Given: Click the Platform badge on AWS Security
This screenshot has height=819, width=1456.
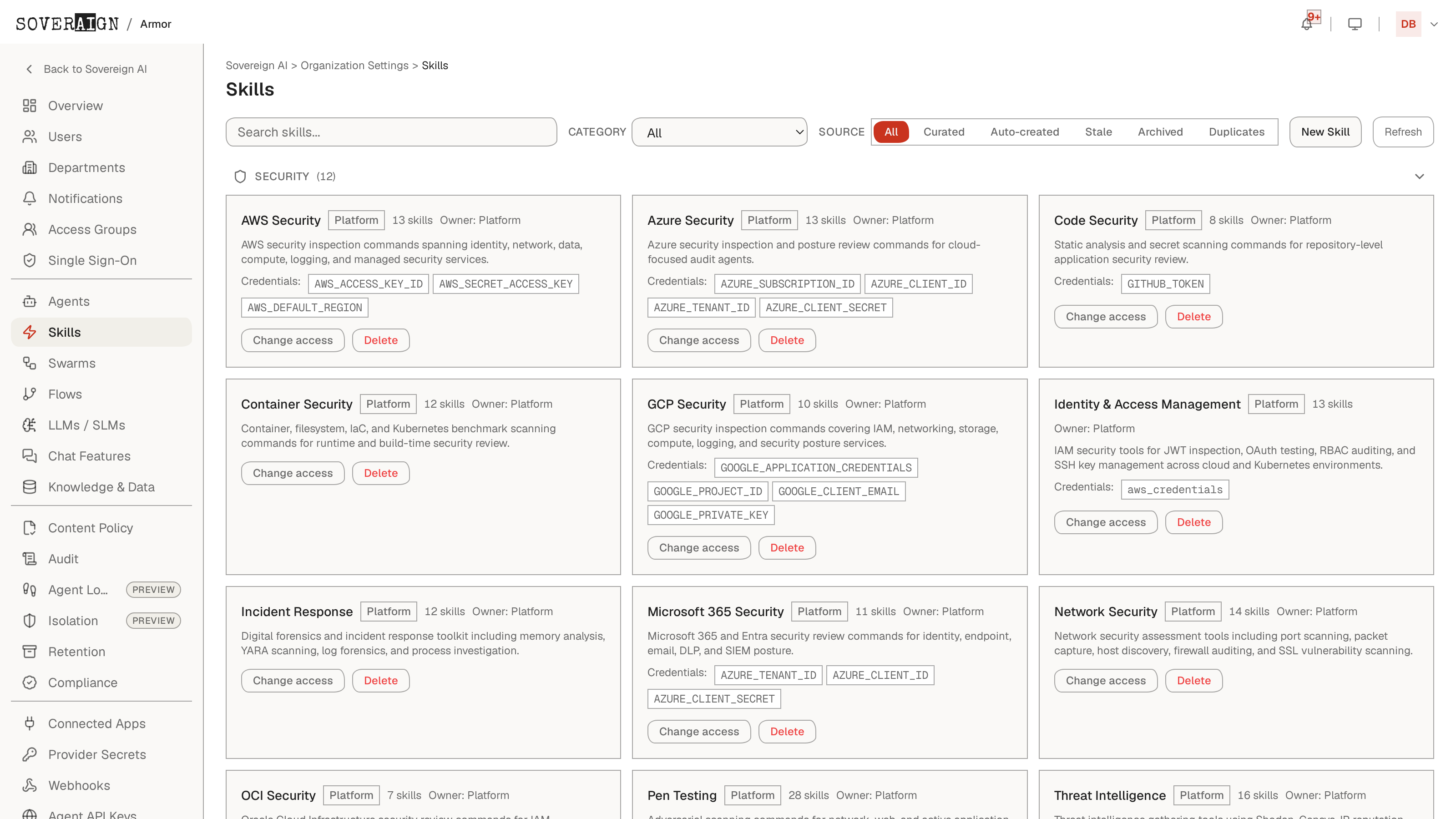Looking at the screenshot, I should [356, 220].
